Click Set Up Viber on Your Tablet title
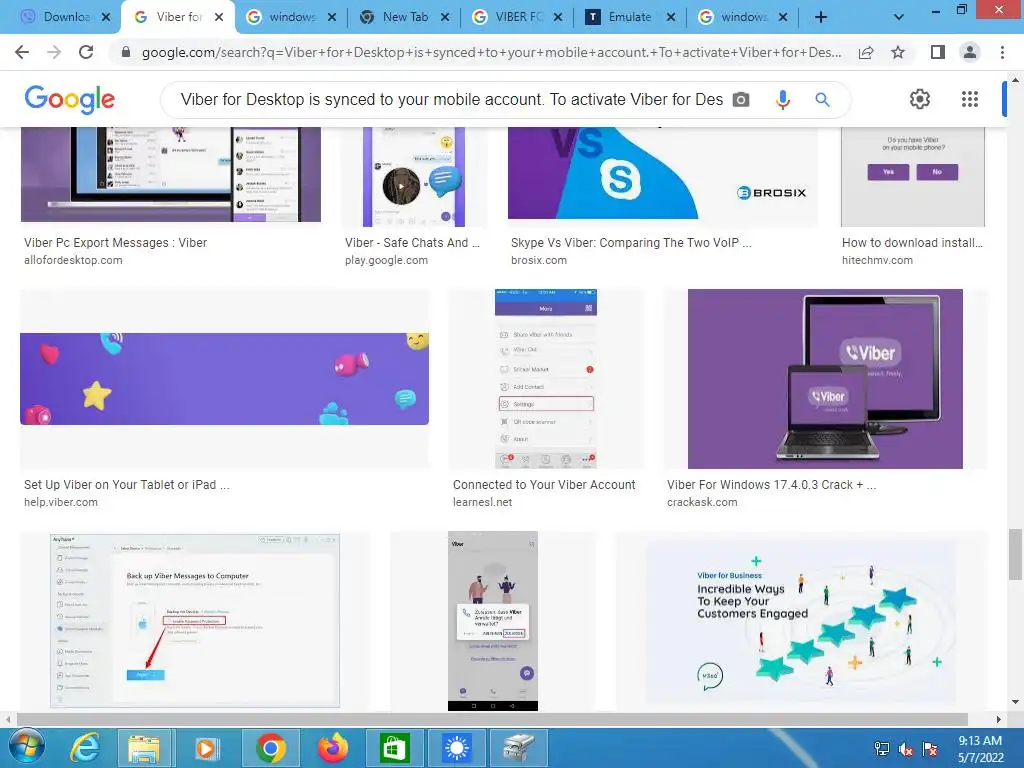 [127, 485]
